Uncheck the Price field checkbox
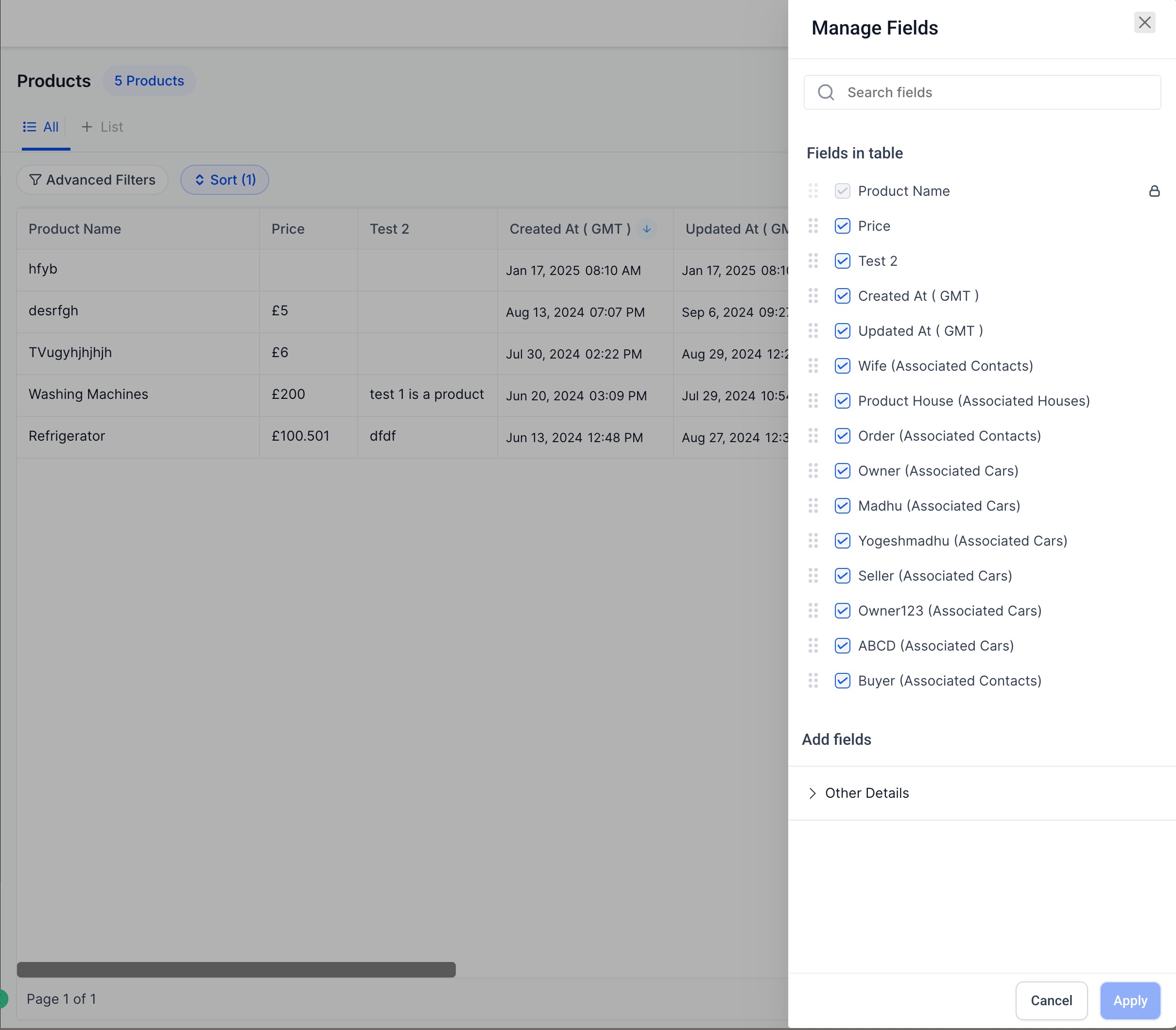The image size is (1176, 1030). pos(842,226)
